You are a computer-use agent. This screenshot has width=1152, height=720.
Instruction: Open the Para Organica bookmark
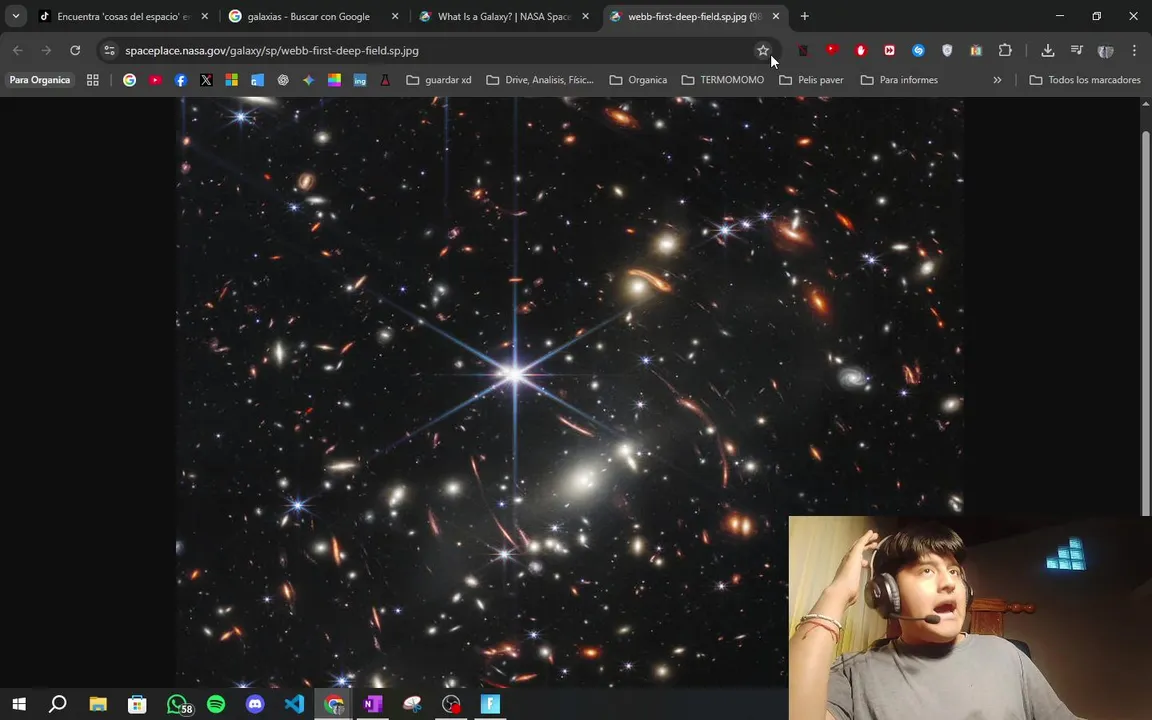(x=40, y=80)
